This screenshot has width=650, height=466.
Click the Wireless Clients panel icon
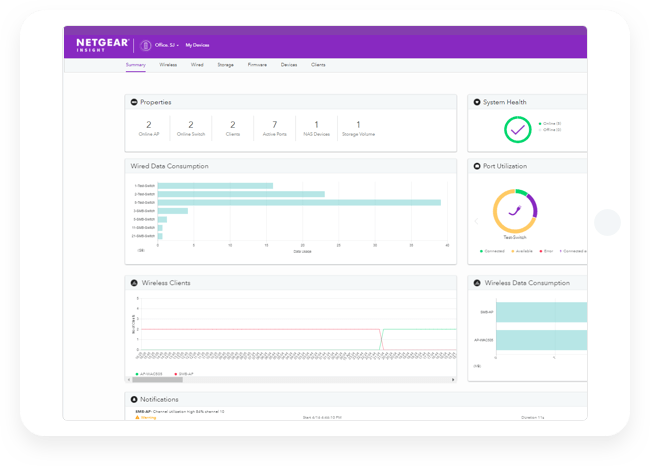tap(135, 283)
